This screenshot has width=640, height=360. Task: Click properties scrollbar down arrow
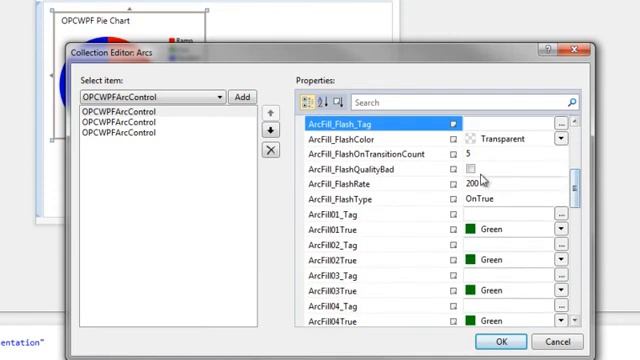click(575, 320)
